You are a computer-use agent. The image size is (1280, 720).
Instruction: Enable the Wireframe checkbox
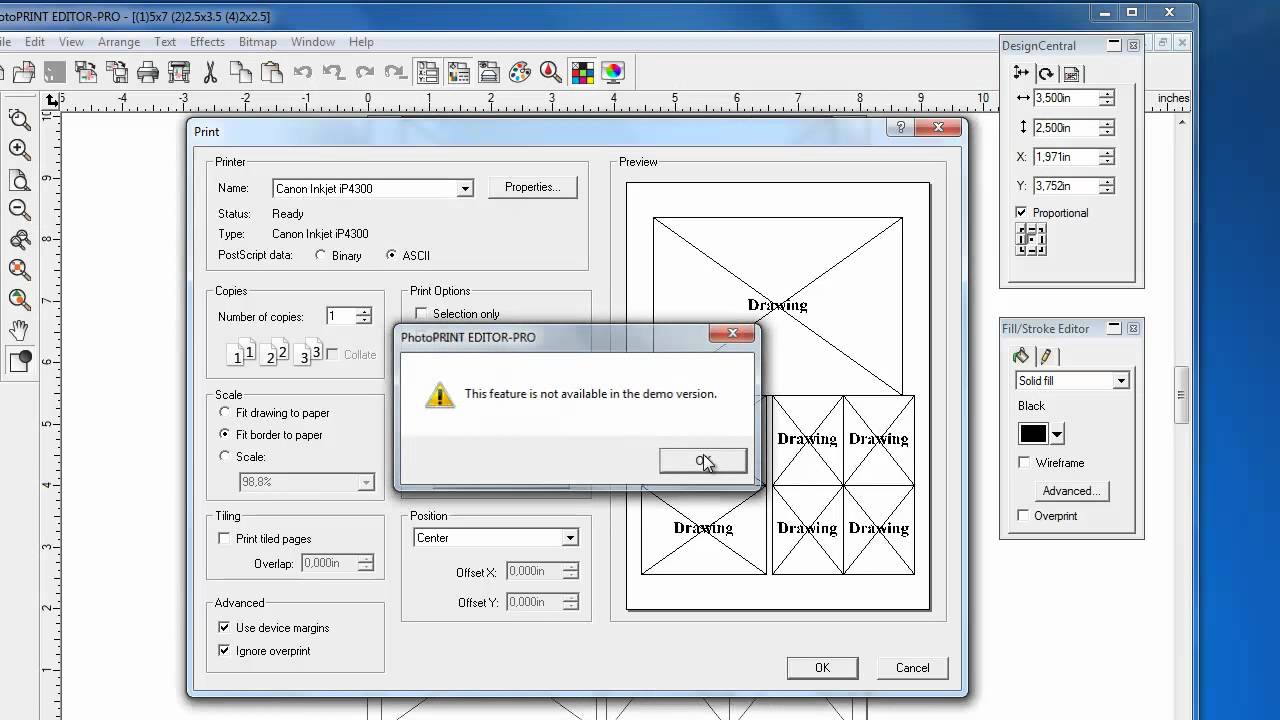[x=1024, y=463]
